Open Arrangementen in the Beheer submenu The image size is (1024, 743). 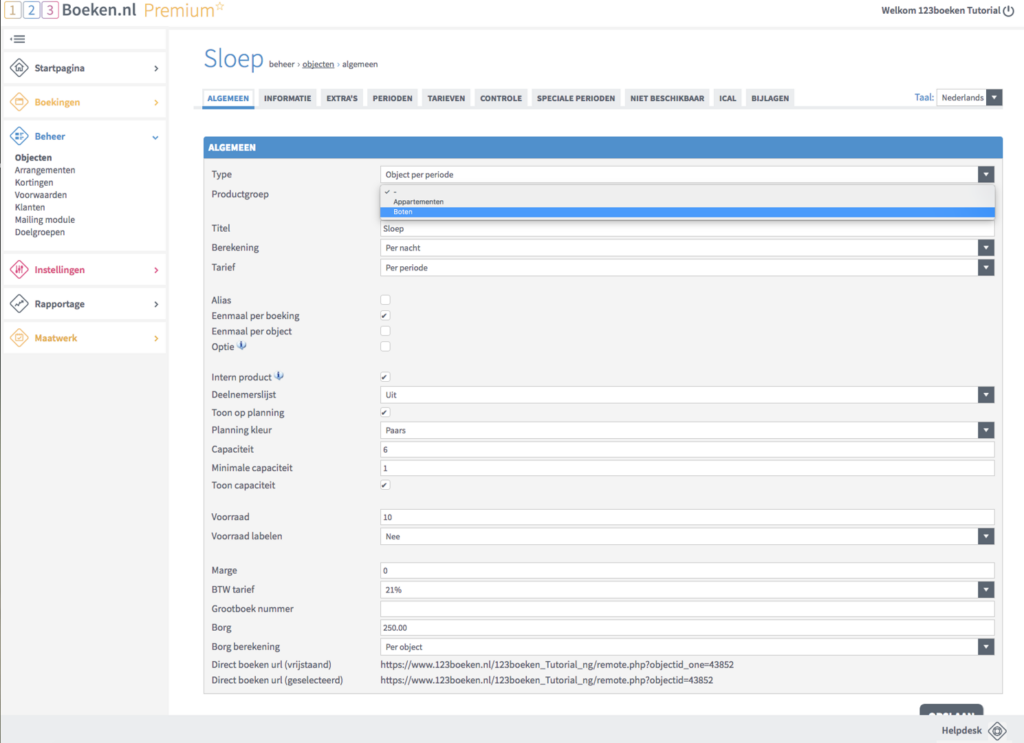[x=45, y=170]
